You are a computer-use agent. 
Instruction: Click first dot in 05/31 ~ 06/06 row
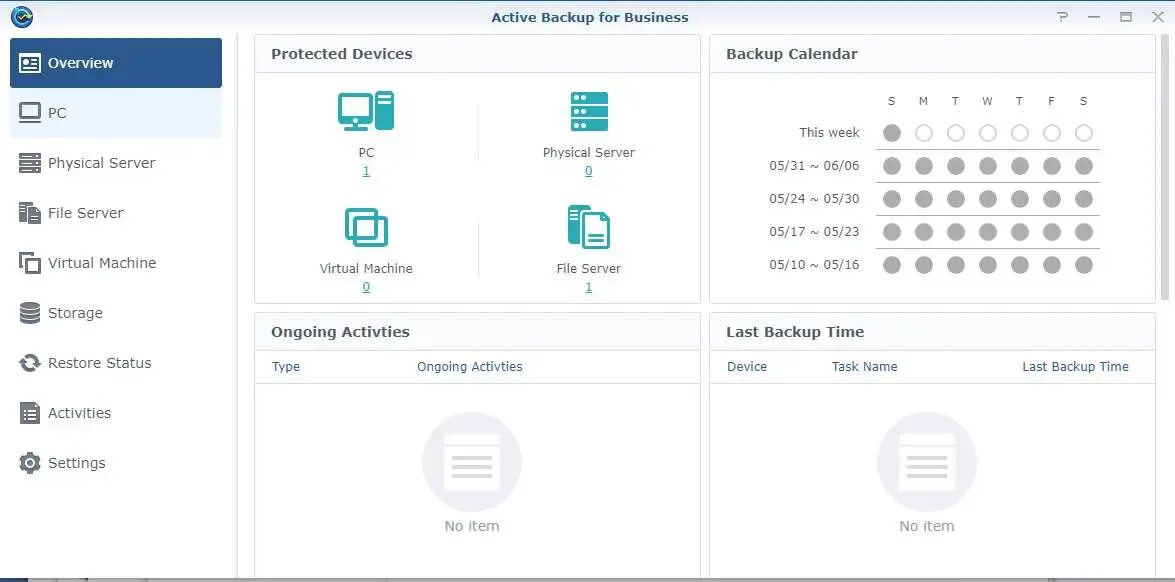[x=892, y=166]
